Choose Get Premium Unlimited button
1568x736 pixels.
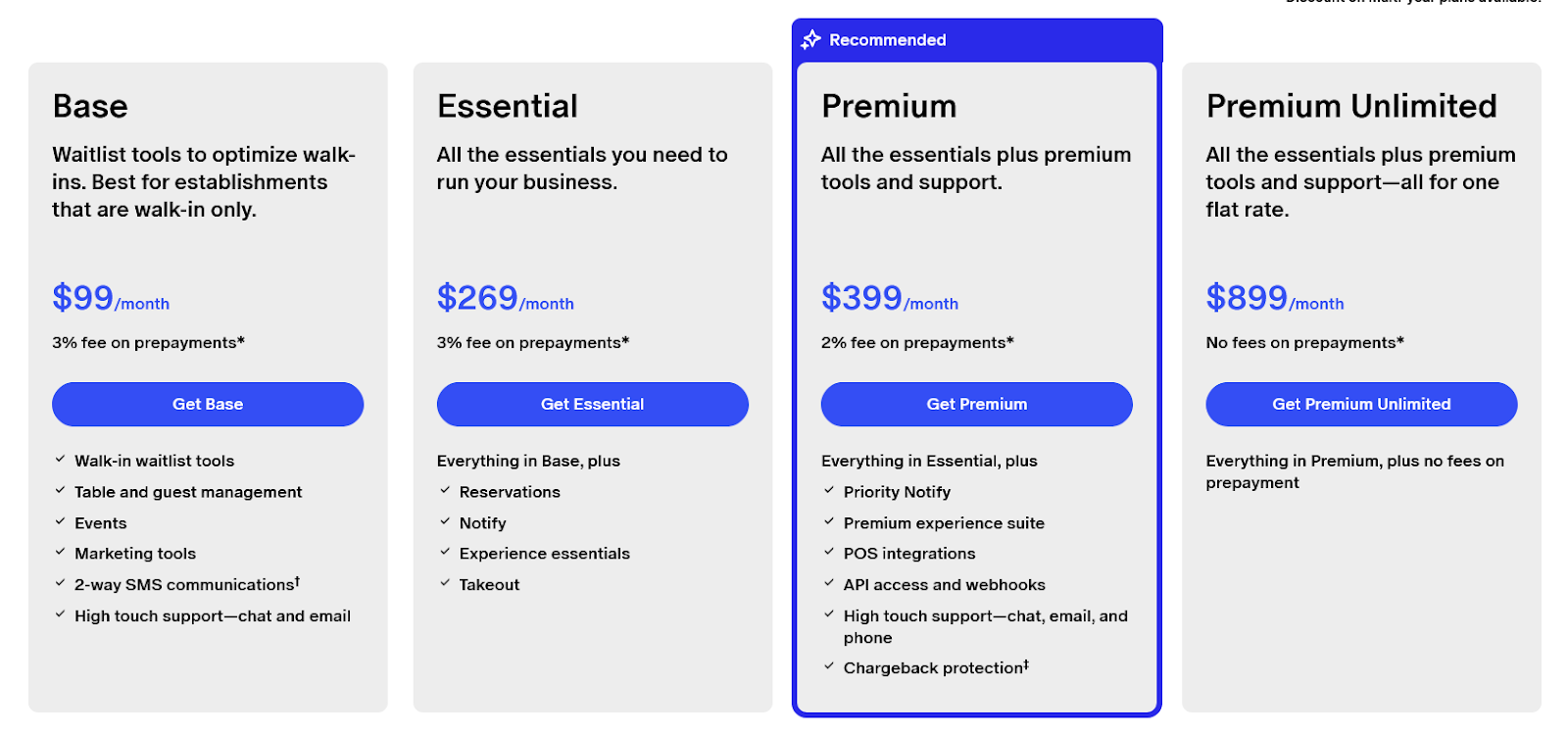pos(1361,404)
